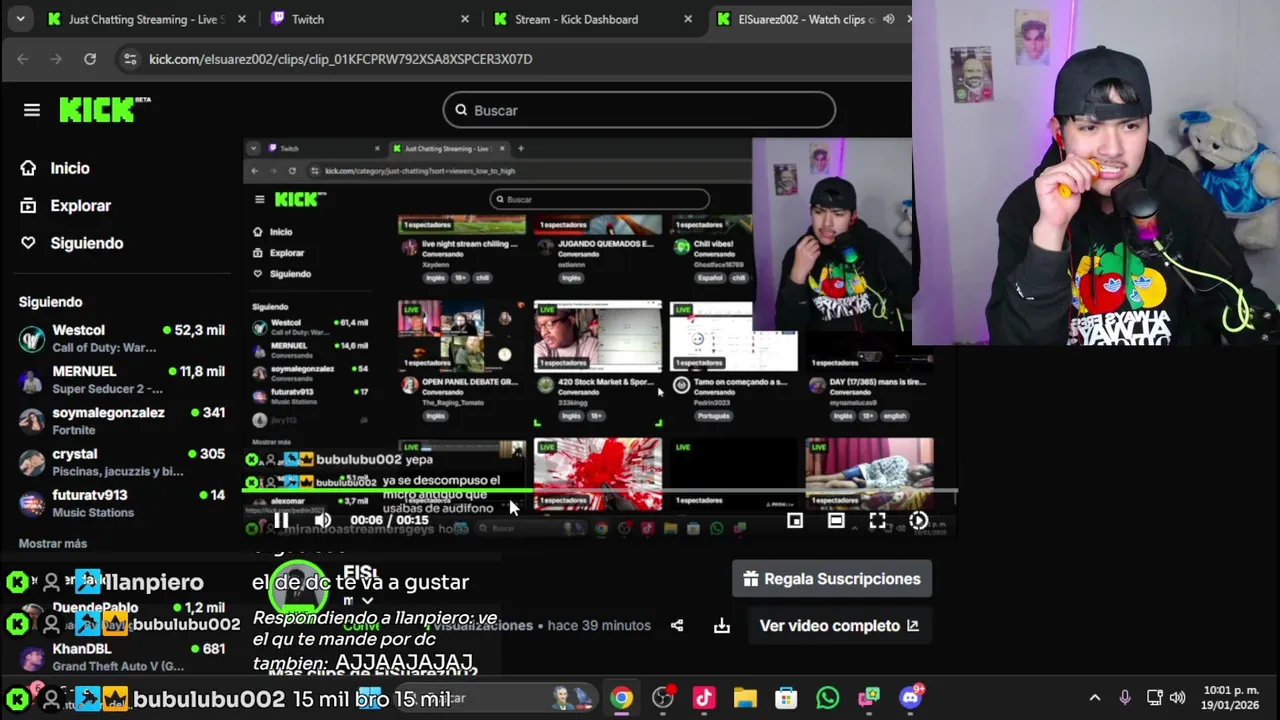Mute the tab using the speaker icon on ElSuarez002 tab
The height and width of the screenshot is (720, 1280).
(889, 19)
